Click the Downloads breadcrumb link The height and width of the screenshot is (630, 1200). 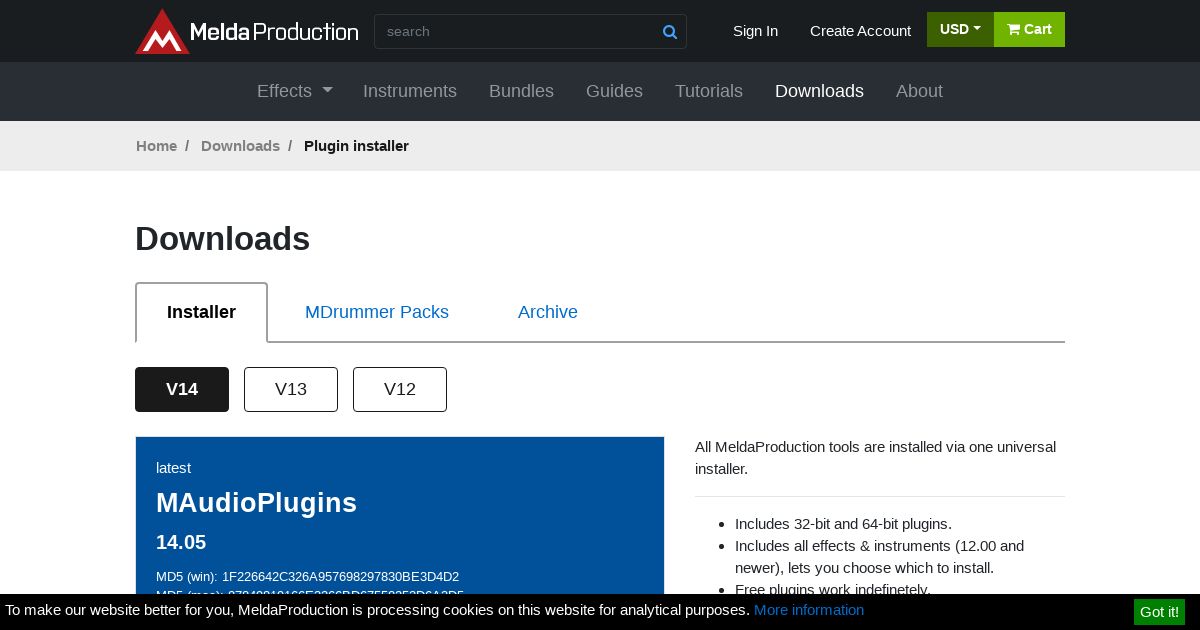(x=240, y=146)
